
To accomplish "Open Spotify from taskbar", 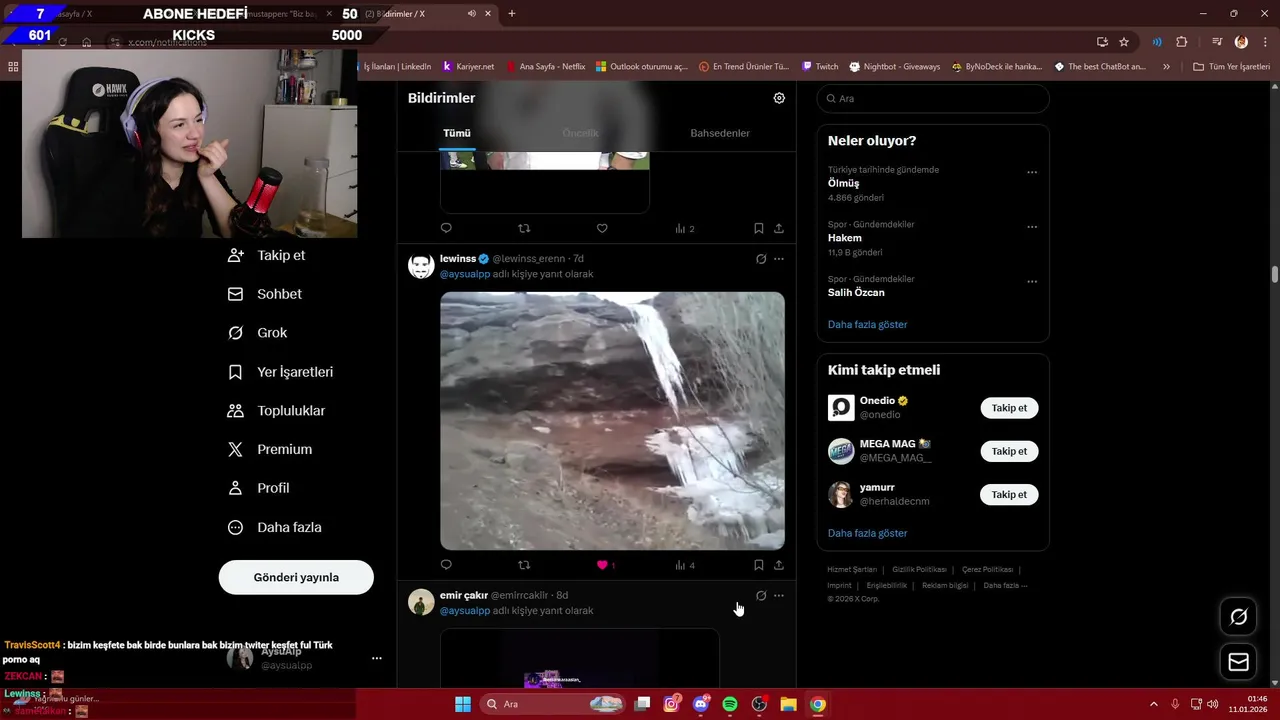I will pyautogui.click(x=730, y=704).
